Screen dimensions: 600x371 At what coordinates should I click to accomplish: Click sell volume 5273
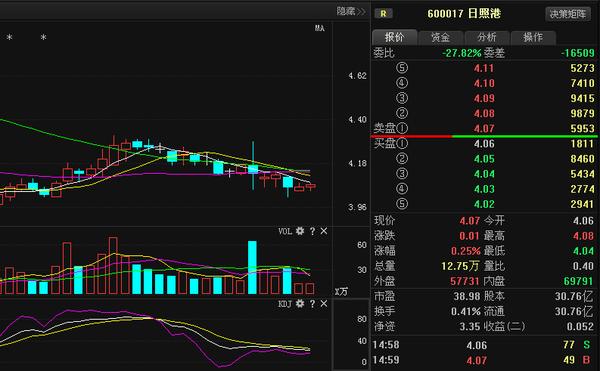582,68
